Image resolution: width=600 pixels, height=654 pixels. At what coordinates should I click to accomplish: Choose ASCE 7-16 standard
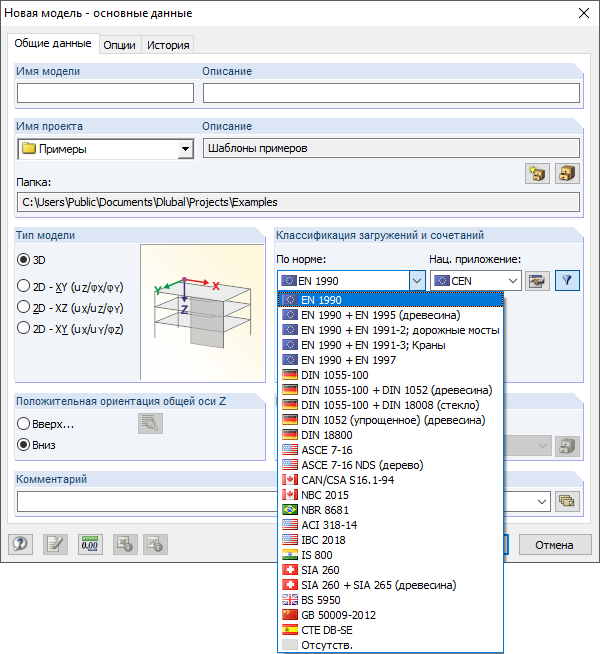[x=391, y=450]
